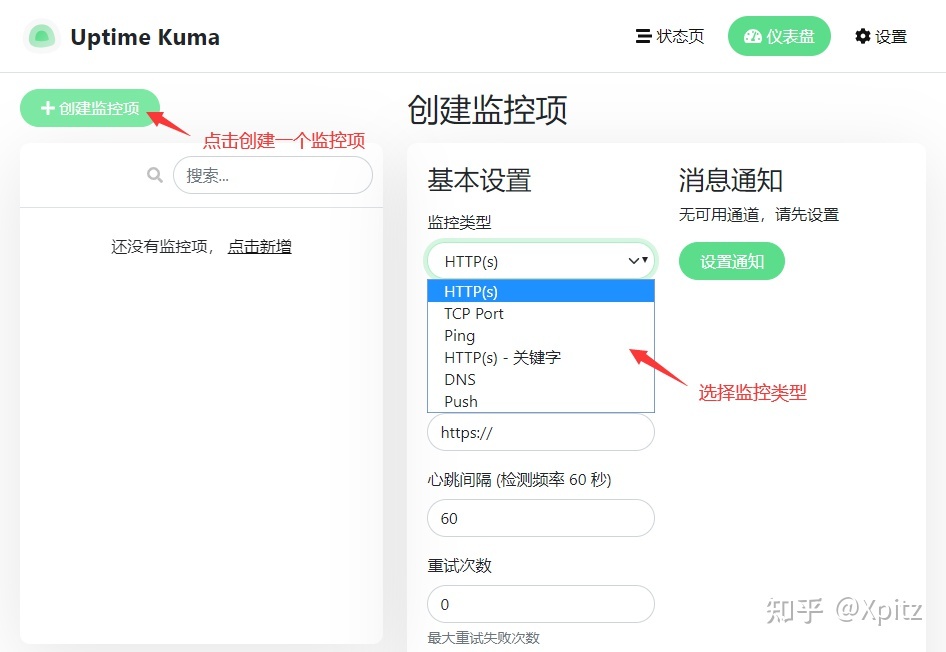The image size is (946, 652).
Task: Click the 消息通知 section heading
Action: [x=731, y=180]
